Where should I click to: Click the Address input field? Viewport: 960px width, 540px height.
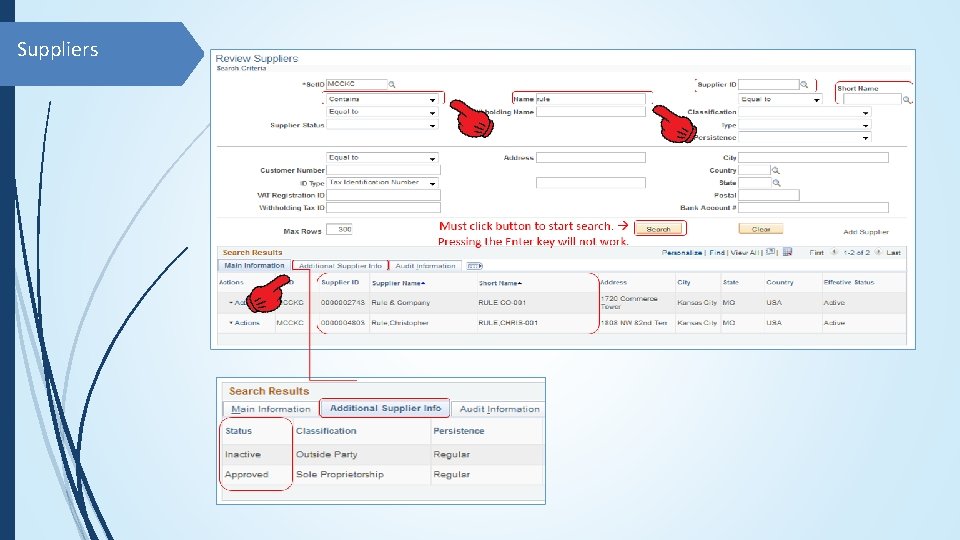tap(590, 157)
